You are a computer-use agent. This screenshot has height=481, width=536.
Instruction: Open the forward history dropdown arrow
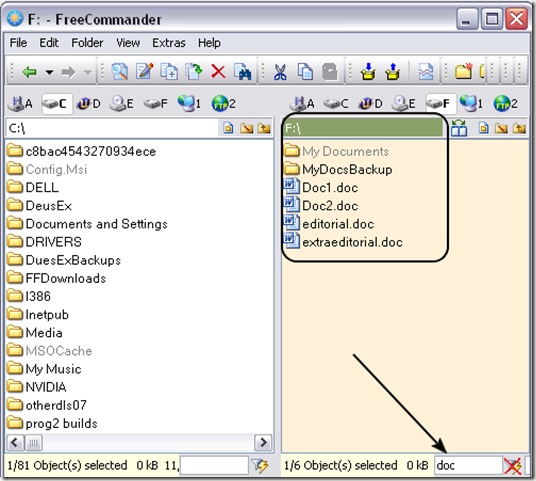[x=88, y=72]
